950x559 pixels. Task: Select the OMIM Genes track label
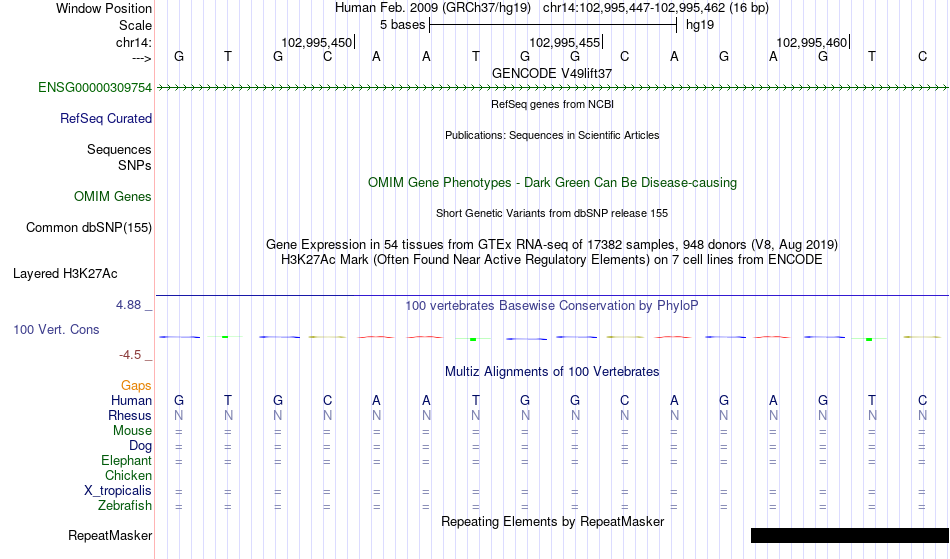click(x=112, y=197)
